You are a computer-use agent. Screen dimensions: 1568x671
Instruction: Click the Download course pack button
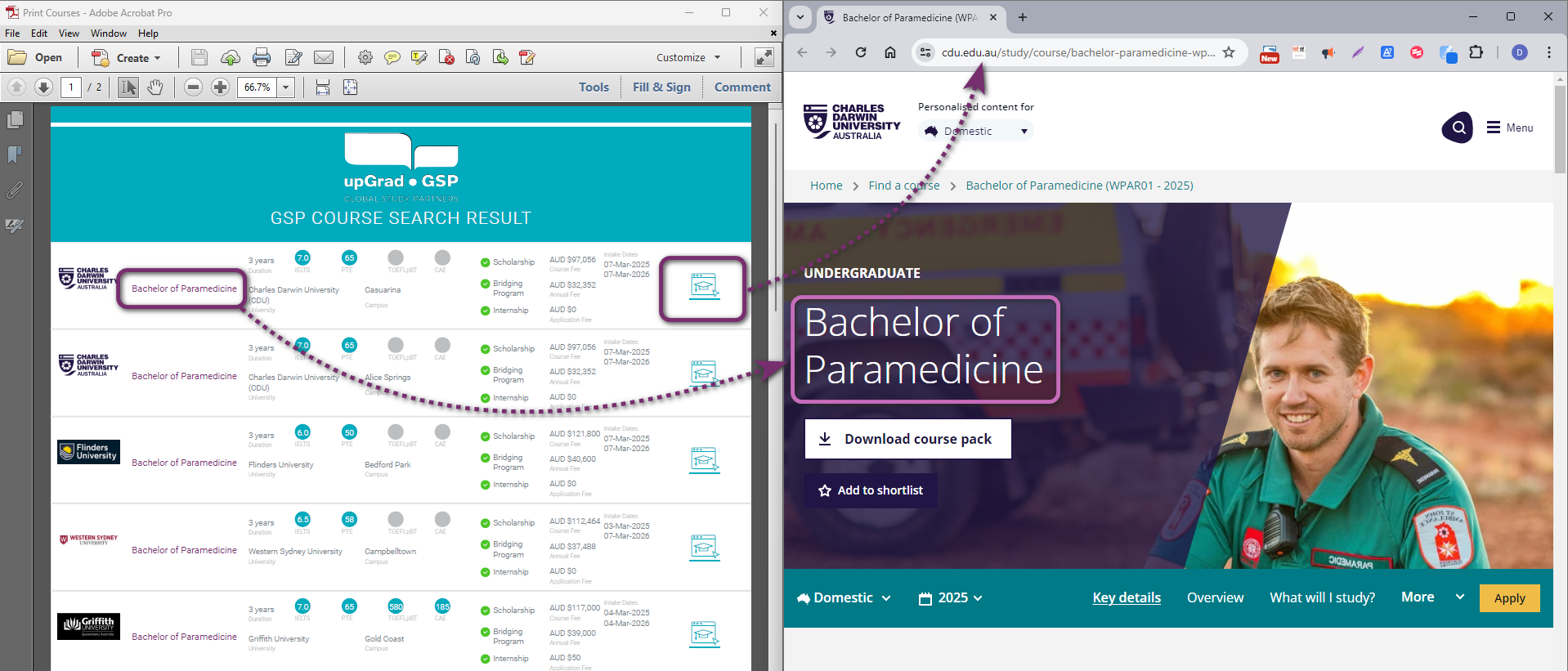coord(907,439)
